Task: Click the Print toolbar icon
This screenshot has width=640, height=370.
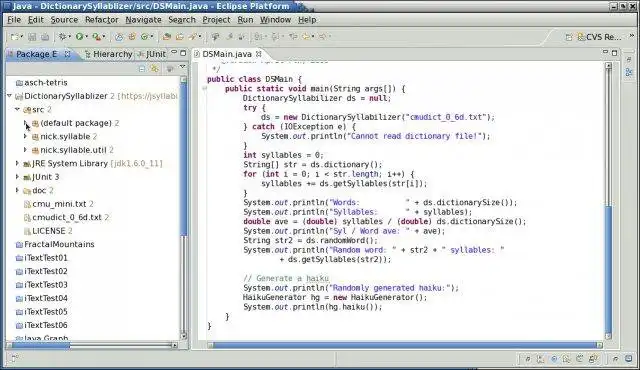Action: pyautogui.click(x=45, y=37)
